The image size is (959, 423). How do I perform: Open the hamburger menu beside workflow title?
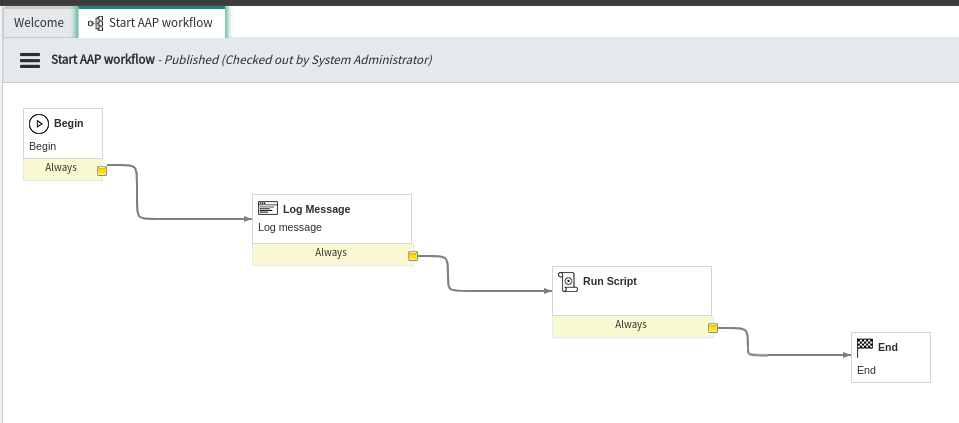[30, 60]
